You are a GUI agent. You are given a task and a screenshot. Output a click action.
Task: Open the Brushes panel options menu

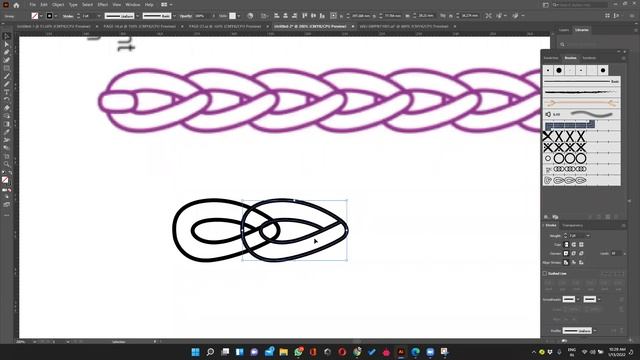click(x=623, y=58)
